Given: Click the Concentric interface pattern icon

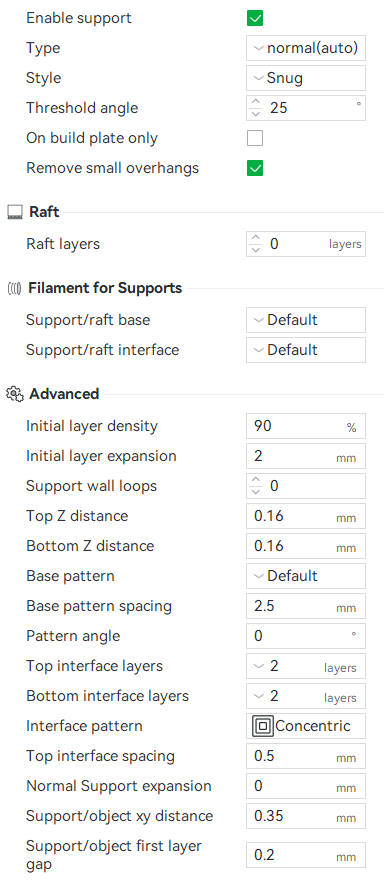Looking at the screenshot, I should point(263,726).
